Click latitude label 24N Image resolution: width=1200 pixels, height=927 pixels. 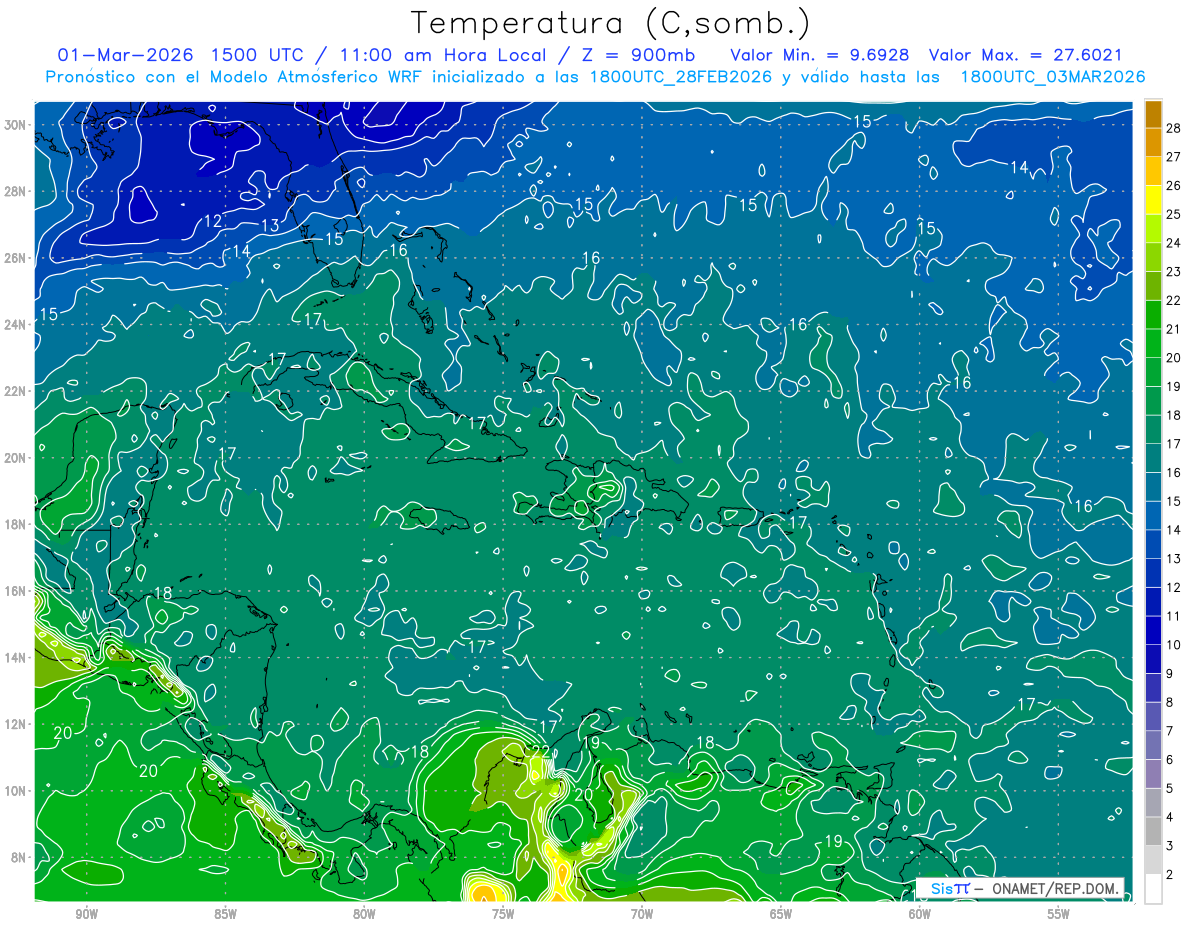[17, 324]
